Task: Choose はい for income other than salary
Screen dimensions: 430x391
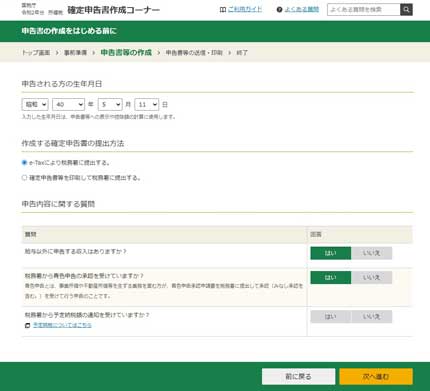Action: (331, 253)
